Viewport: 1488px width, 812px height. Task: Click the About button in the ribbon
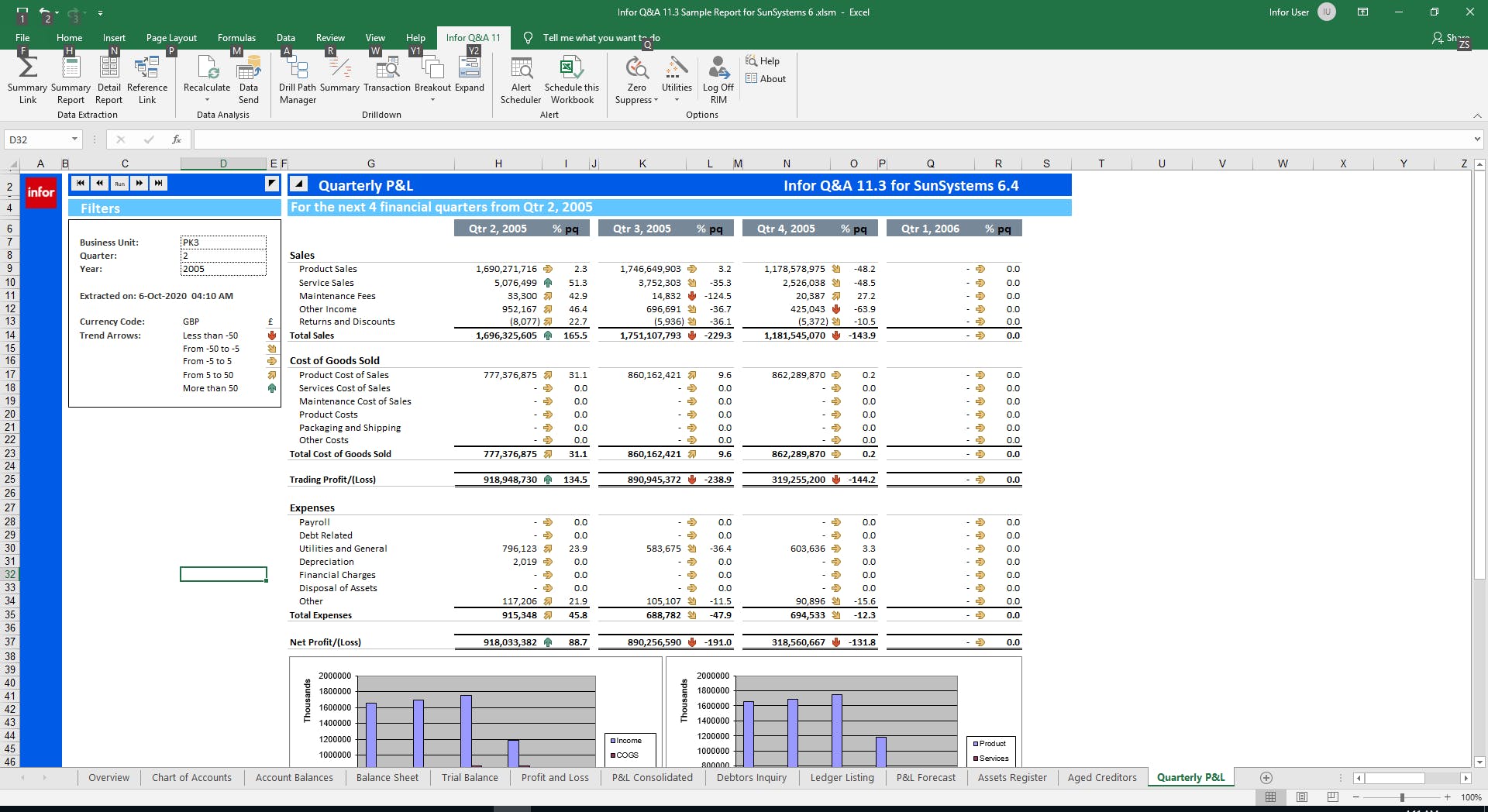tap(766, 78)
